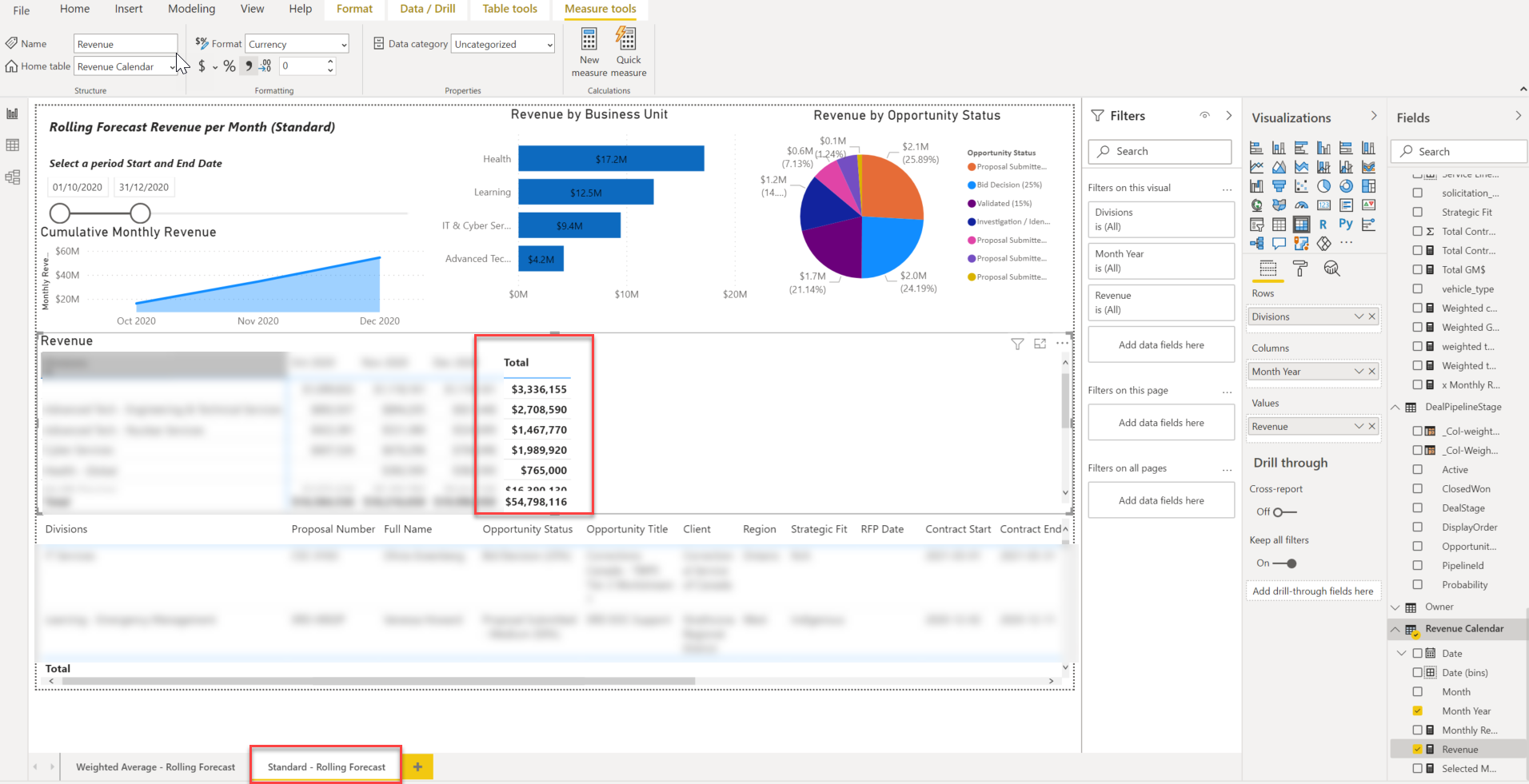The image size is (1529, 784).
Task: Expand the Owner table in Fields
Action: point(1395,607)
